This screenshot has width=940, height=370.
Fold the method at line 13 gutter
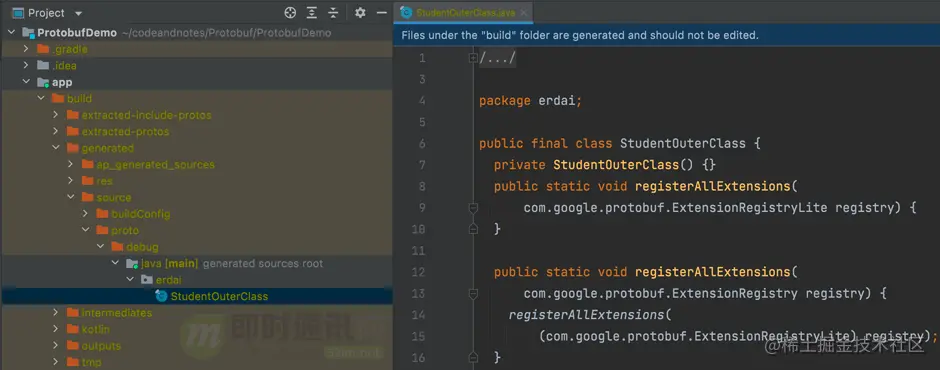point(472,293)
